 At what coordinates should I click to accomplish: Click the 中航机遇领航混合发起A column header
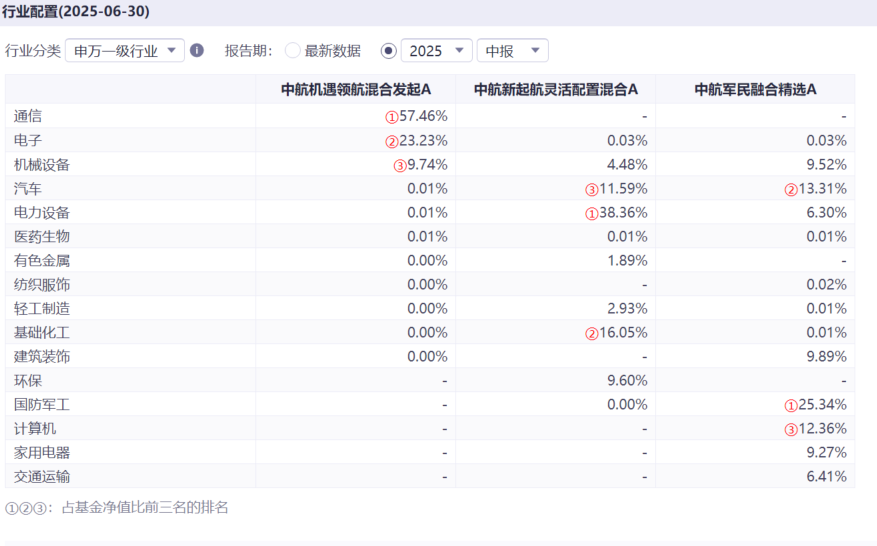click(355, 90)
